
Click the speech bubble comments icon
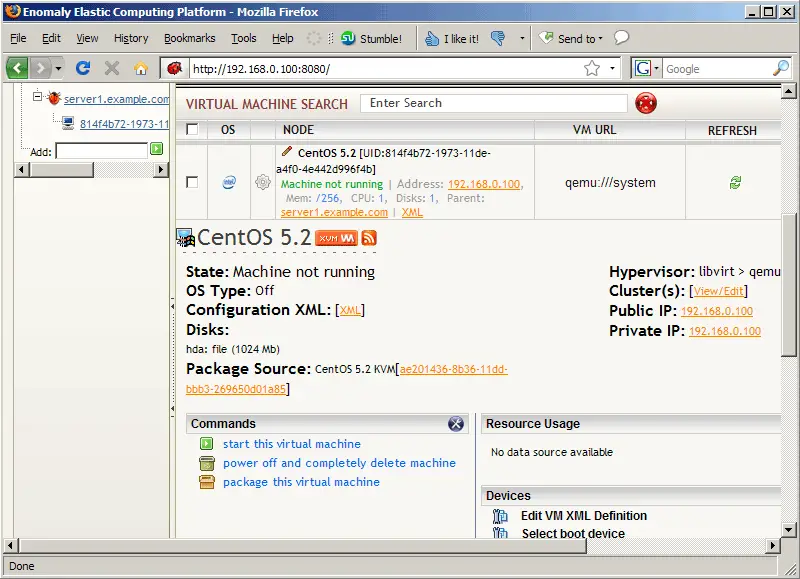pos(621,38)
